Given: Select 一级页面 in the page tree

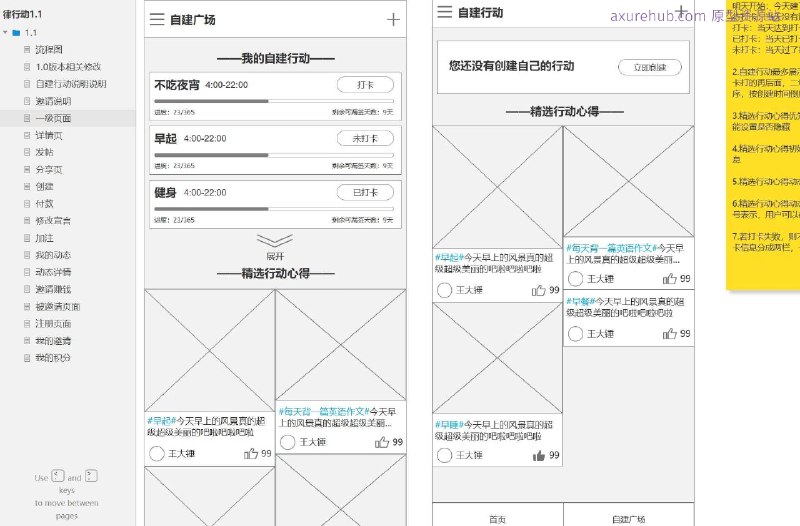Looking at the screenshot, I should 53,118.
